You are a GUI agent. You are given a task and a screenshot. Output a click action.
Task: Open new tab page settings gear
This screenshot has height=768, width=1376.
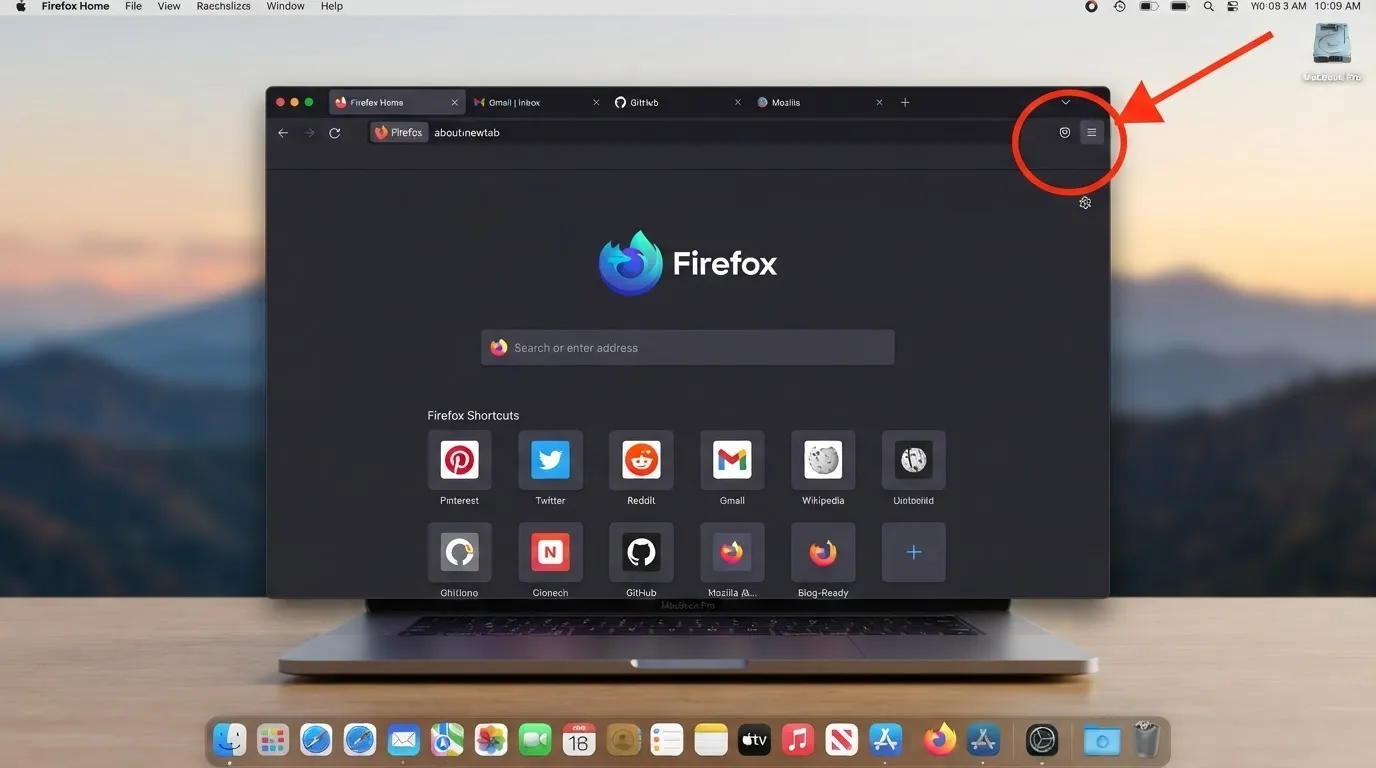pos(1085,203)
